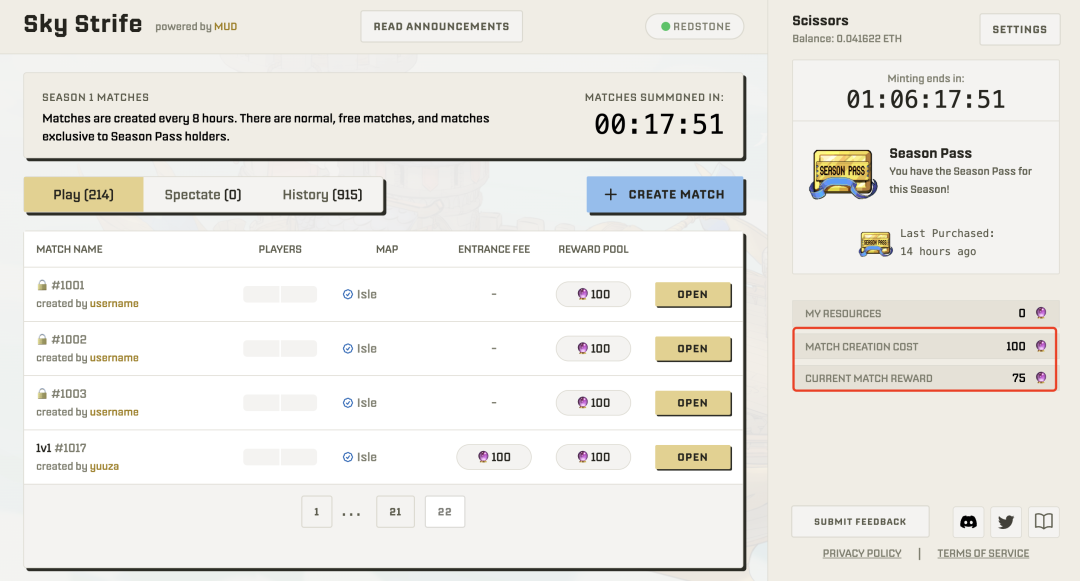Switch to the History (915) tab

pyautogui.click(x=322, y=195)
